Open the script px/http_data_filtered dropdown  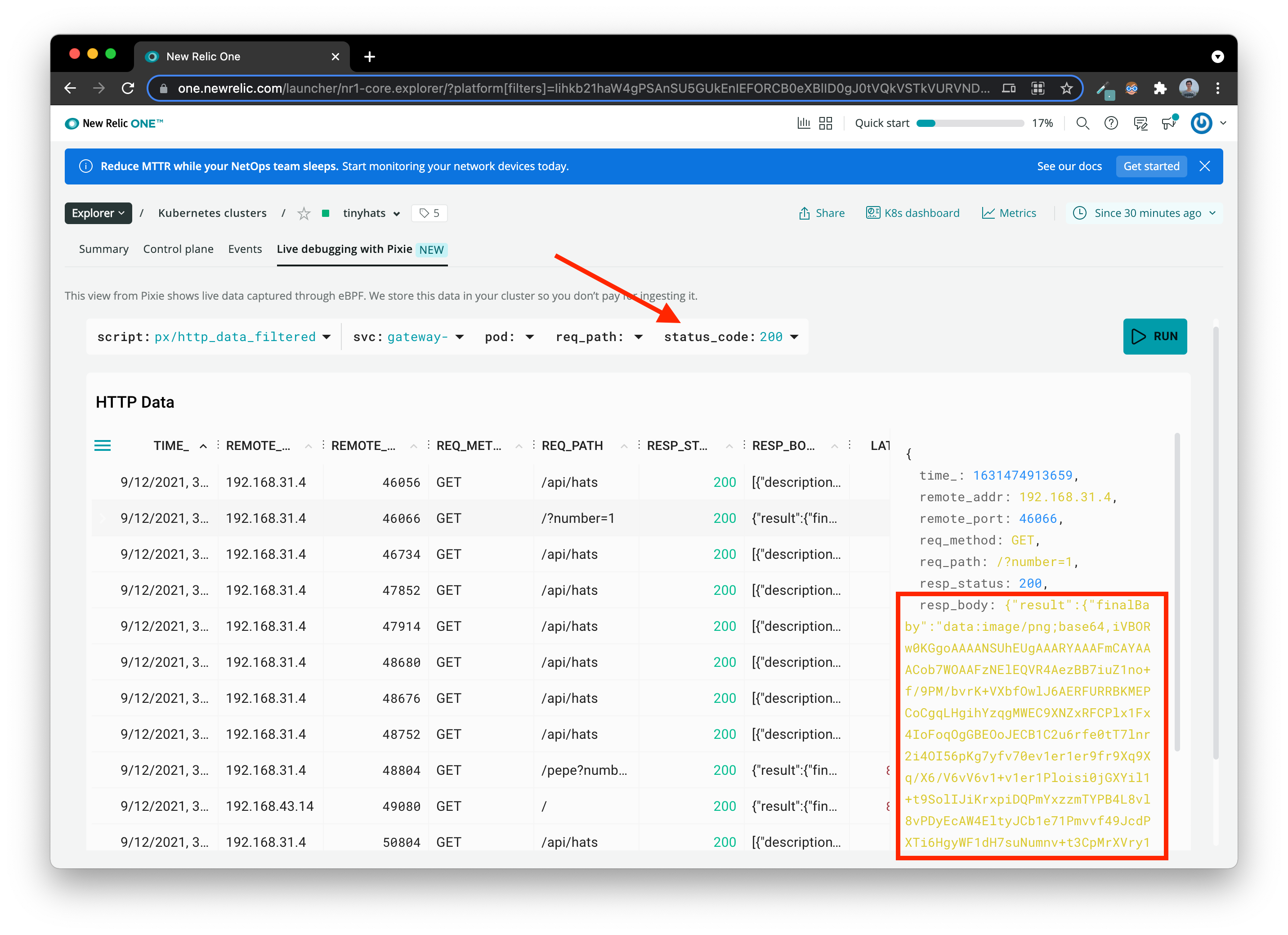[x=326, y=337]
